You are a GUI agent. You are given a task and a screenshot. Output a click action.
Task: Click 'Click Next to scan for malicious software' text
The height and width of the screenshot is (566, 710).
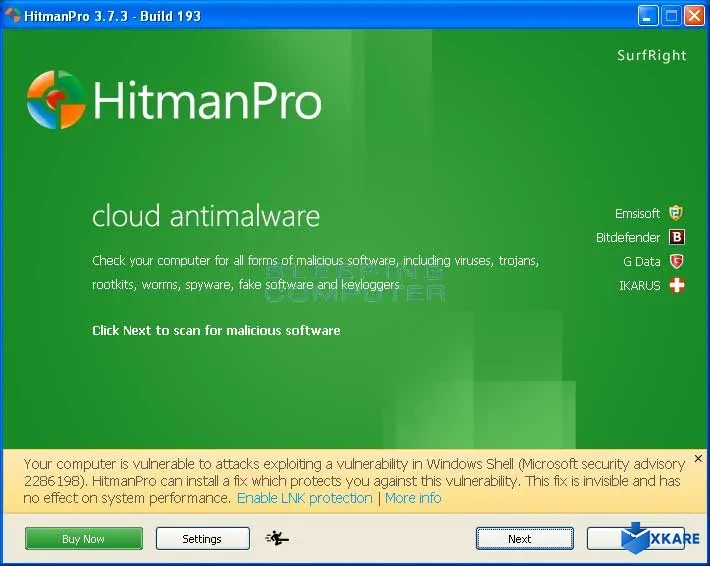(216, 331)
